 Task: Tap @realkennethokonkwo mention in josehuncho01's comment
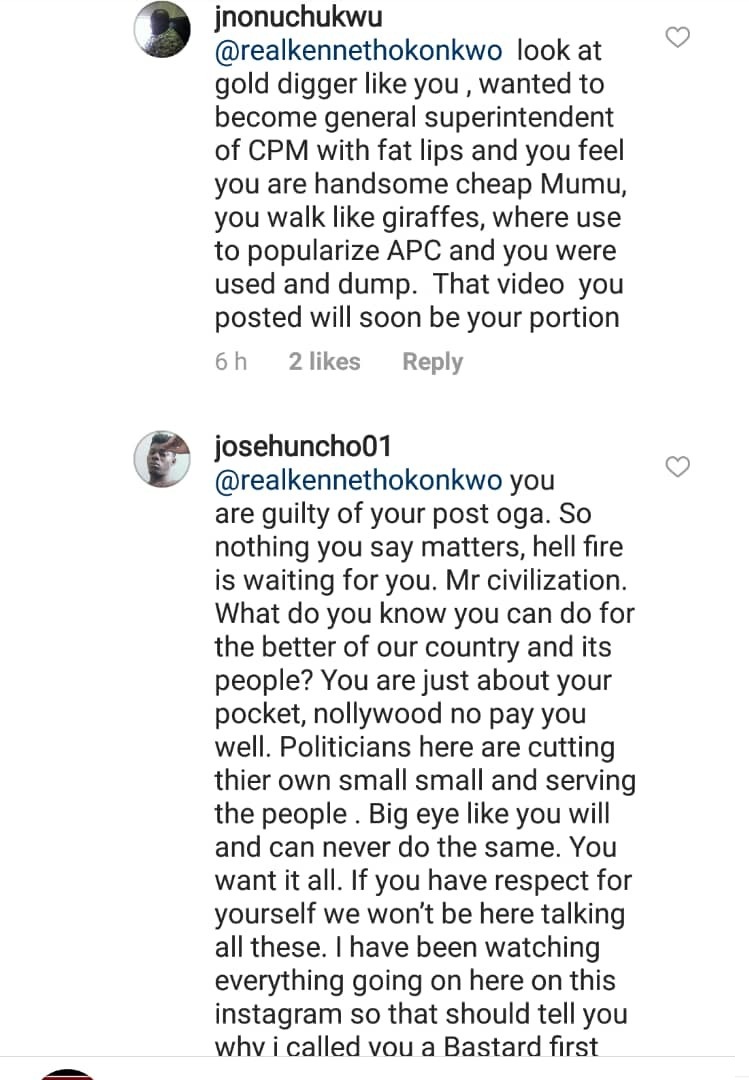[360, 480]
